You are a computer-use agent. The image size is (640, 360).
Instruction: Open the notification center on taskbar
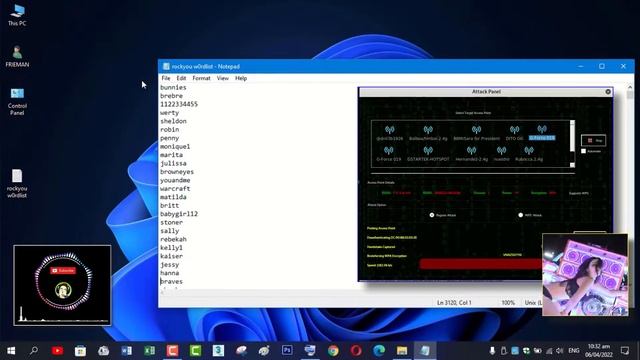625,351
